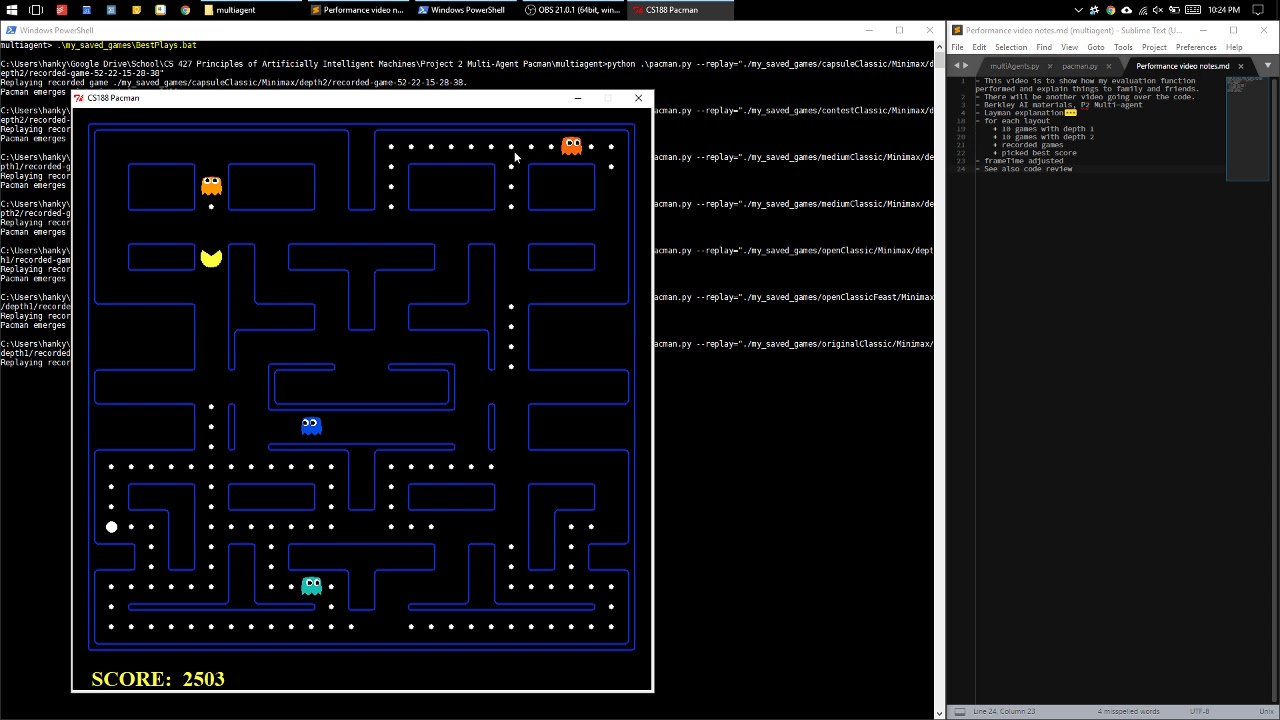Switch to OBS 21.0.1 taskbar button
The image size is (1280, 720).
point(573,10)
